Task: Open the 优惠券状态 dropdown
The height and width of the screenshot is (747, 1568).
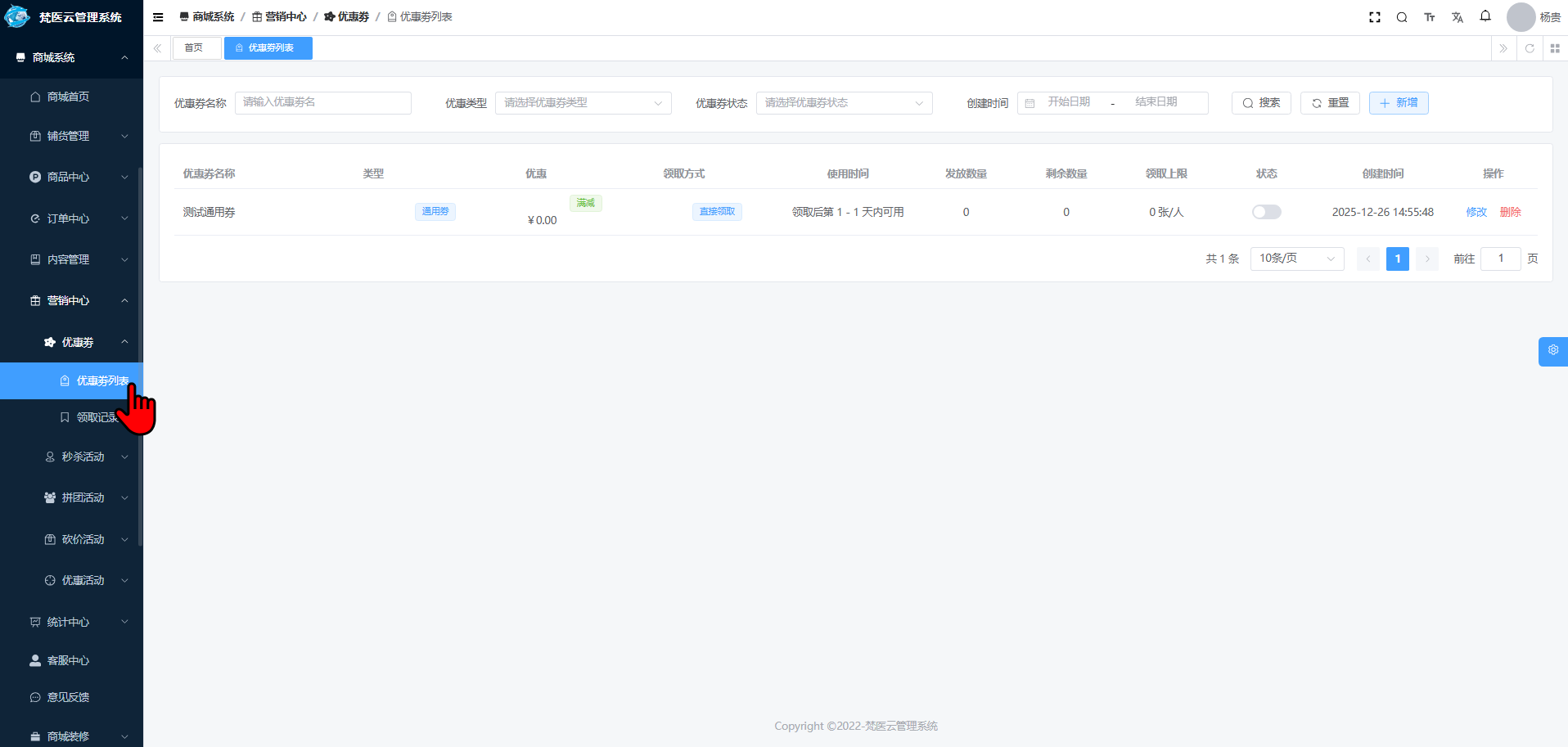Action: [x=844, y=103]
